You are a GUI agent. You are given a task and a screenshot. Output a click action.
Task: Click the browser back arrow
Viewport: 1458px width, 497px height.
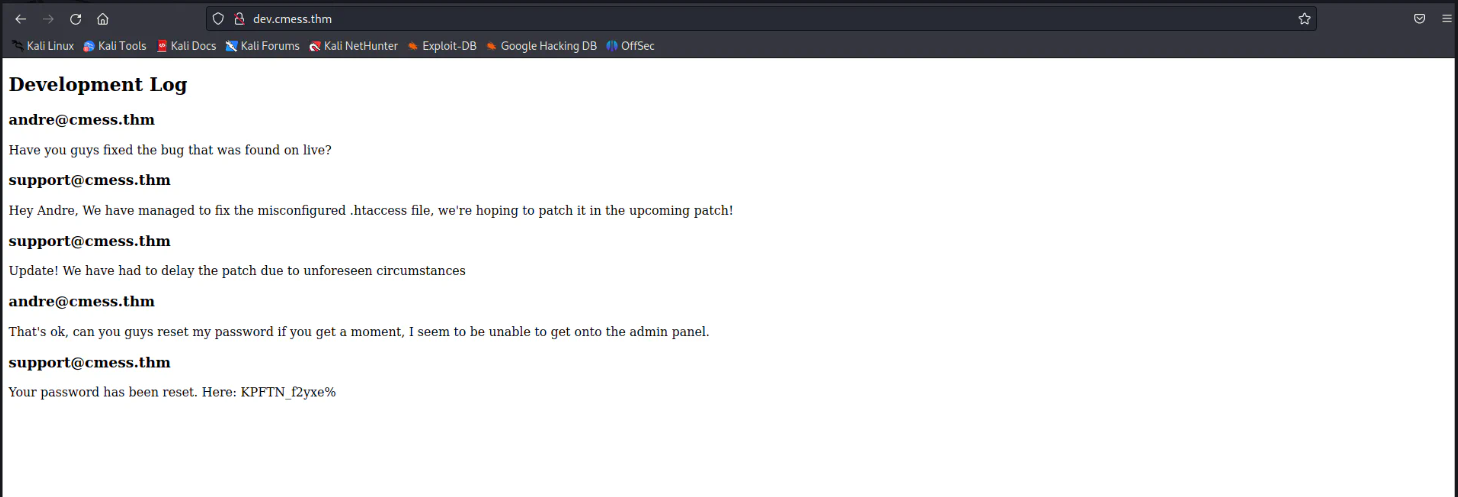coord(20,19)
